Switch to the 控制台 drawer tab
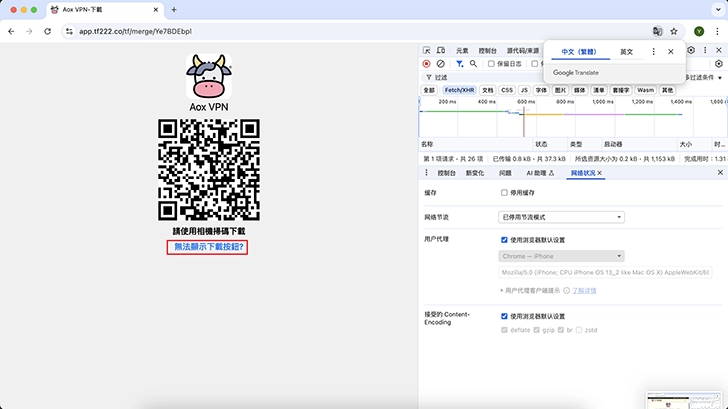 click(x=445, y=173)
